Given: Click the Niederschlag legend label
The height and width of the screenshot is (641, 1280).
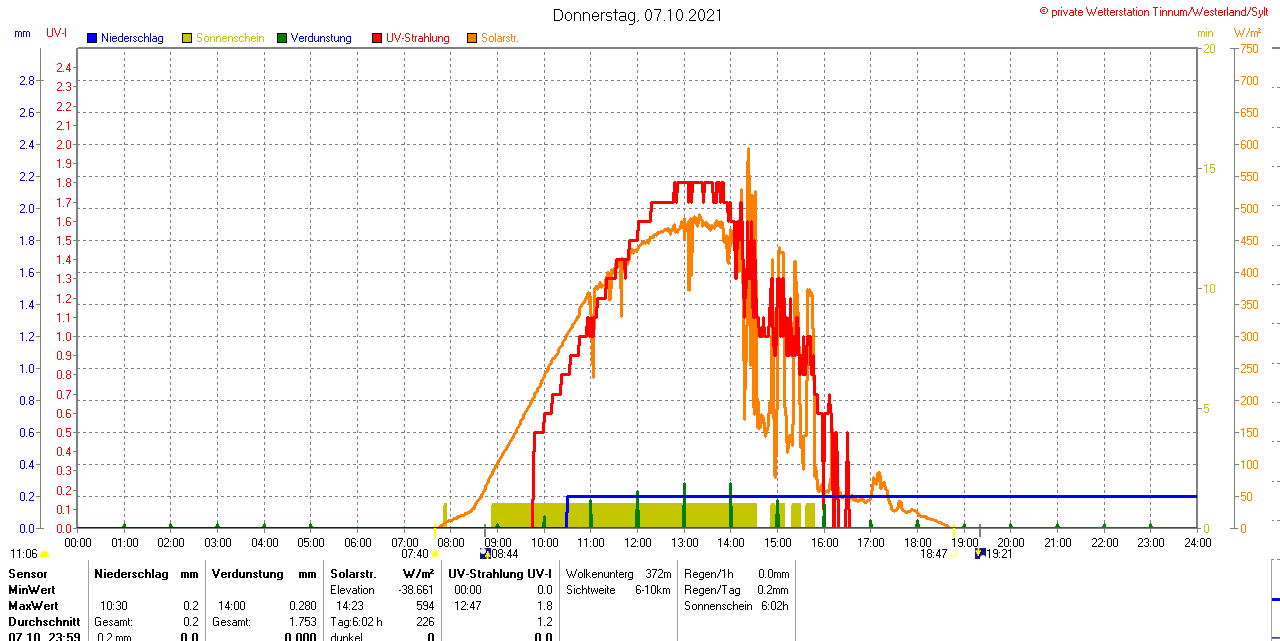Looking at the screenshot, I should coord(132,38).
